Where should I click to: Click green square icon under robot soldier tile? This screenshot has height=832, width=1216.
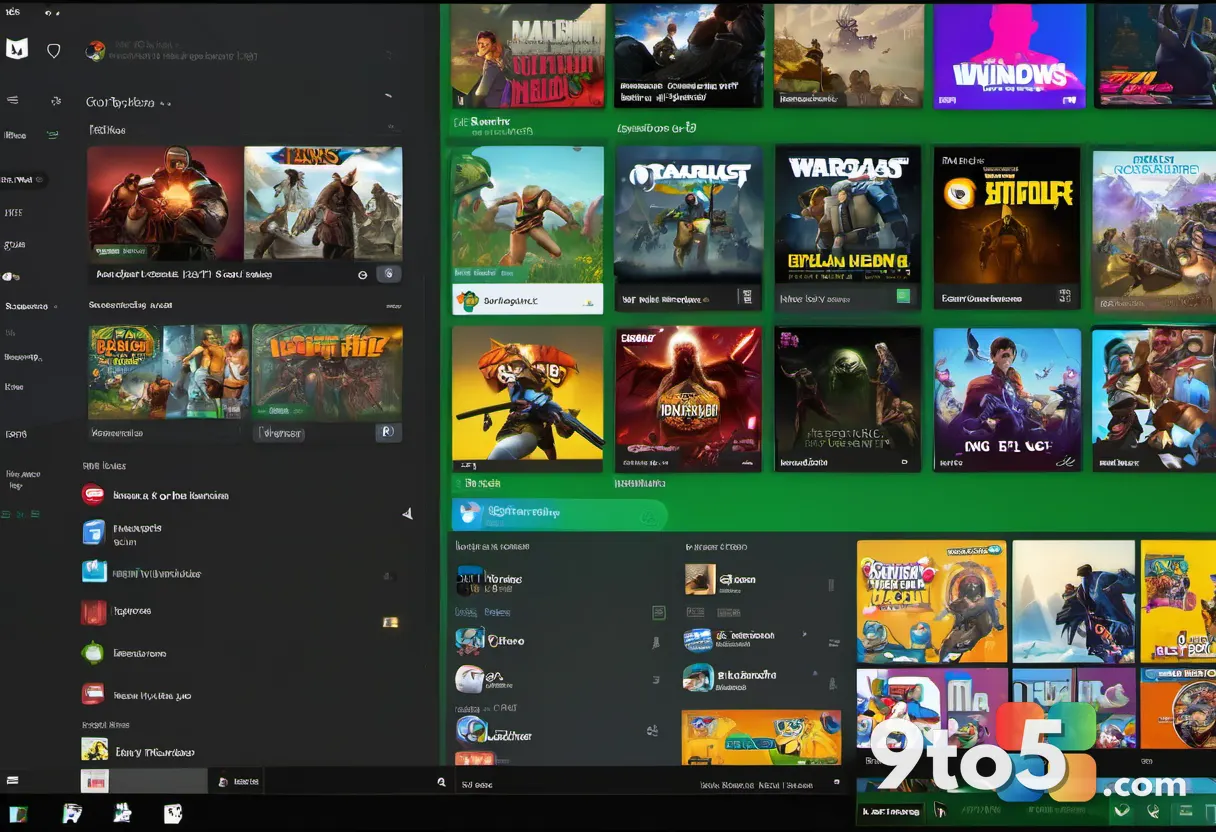coord(904,296)
